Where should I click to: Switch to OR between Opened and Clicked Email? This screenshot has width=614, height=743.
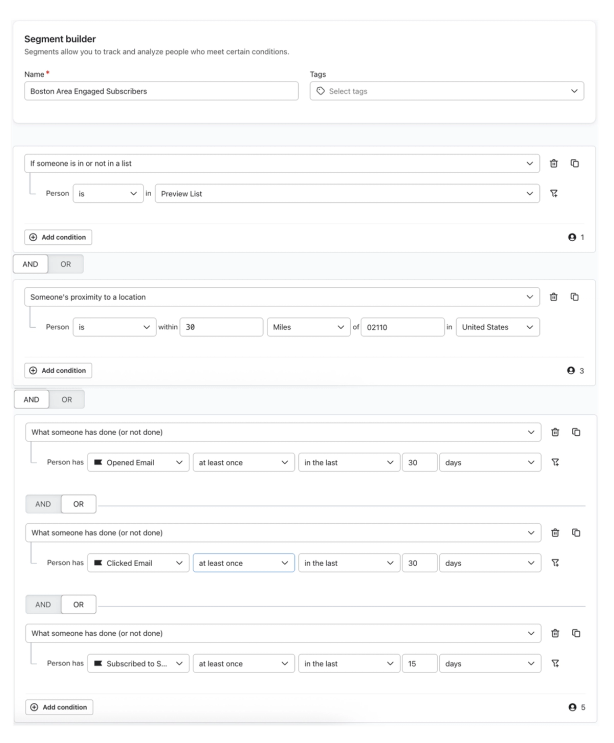pyautogui.click(x=79, y=504)
